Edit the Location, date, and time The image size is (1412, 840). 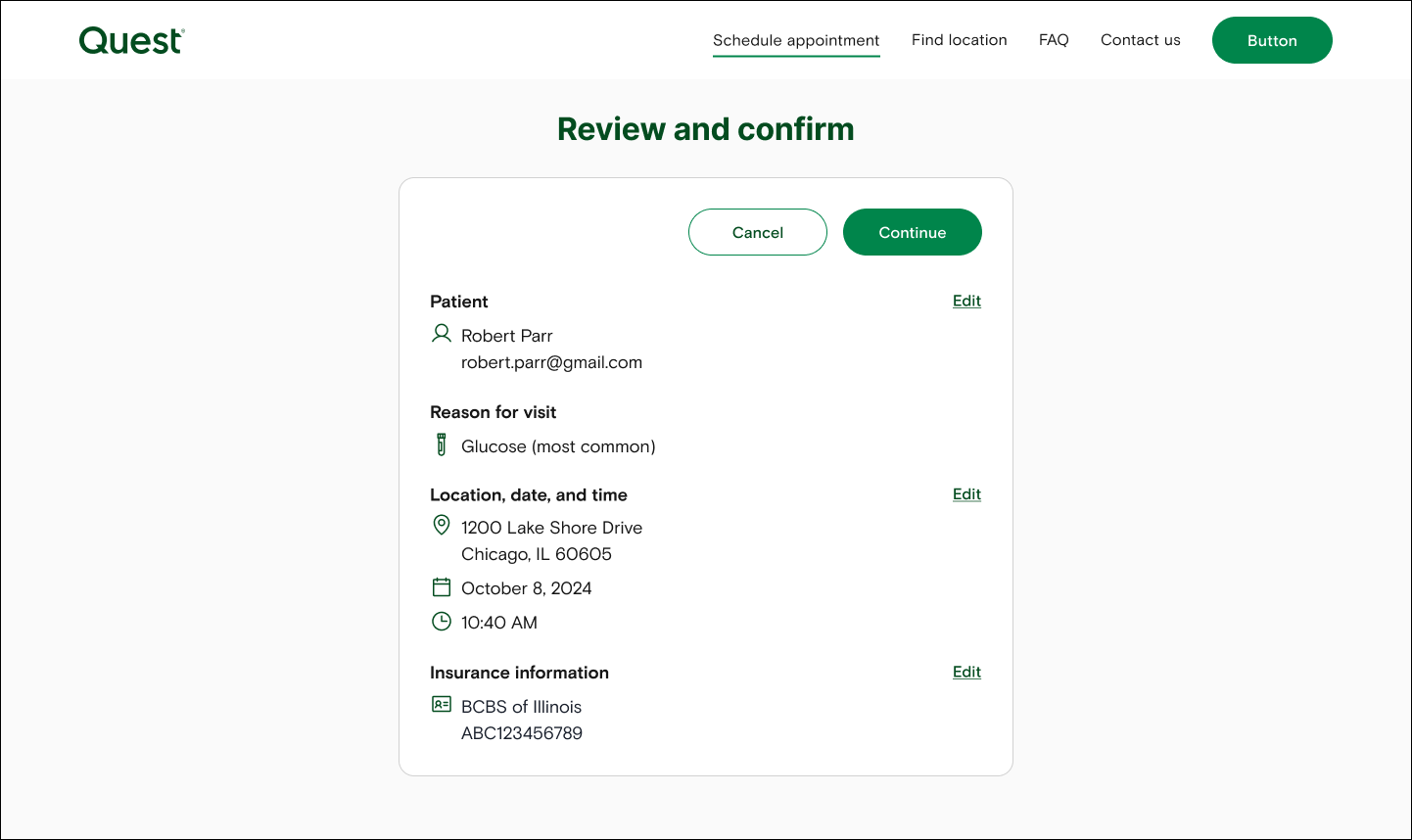coord(966,494)
